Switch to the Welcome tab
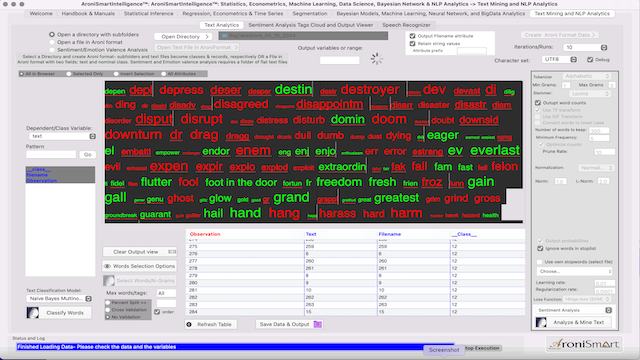The width and height of the screenshot is (640, 360). coord(41,13)
